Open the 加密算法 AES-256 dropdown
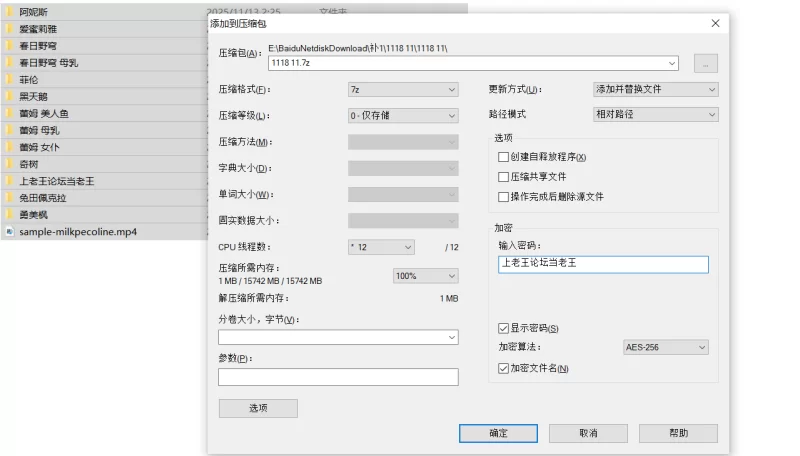800x456 pixels. coord(665,347)
